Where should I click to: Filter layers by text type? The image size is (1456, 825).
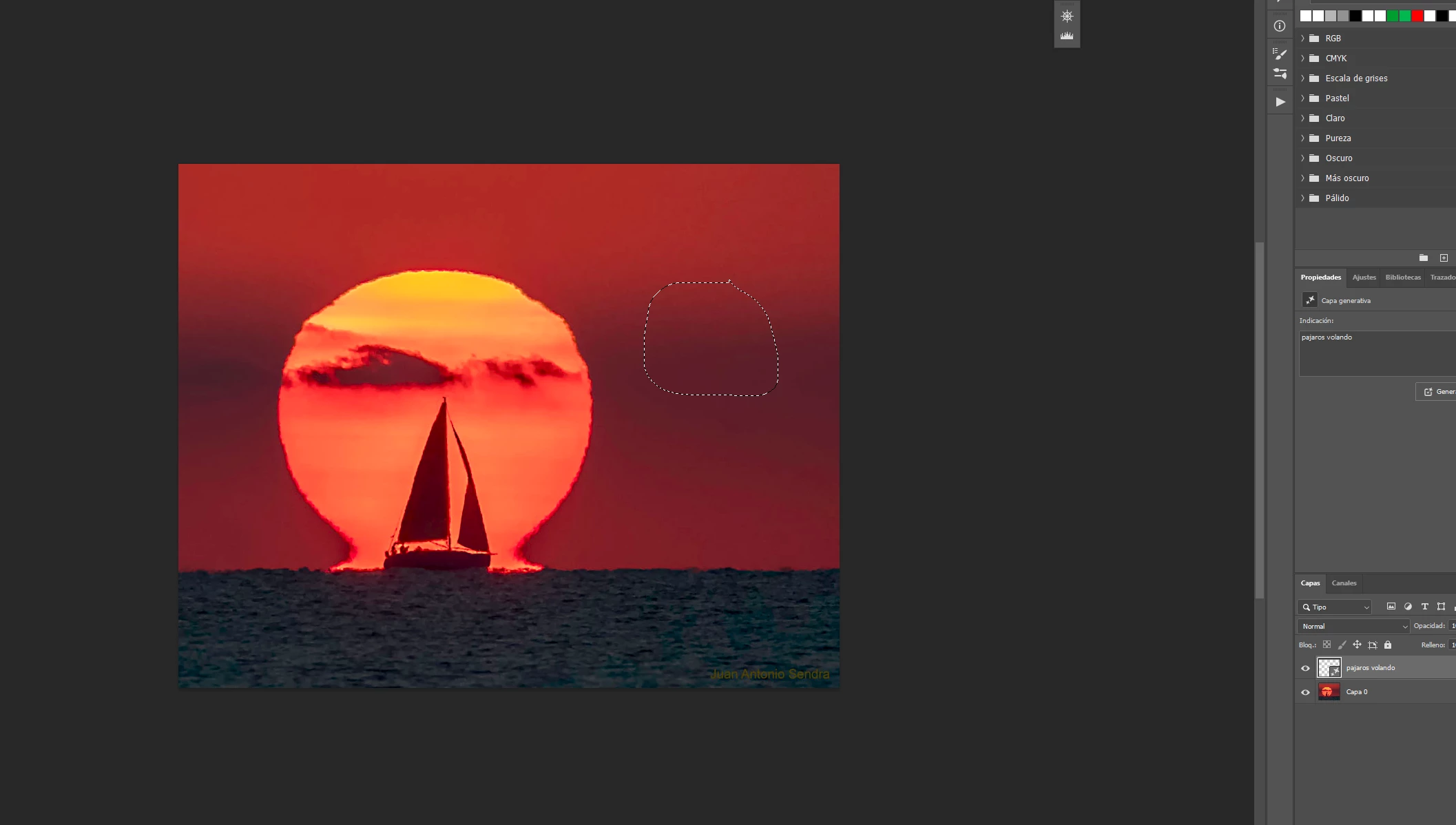1424,607
